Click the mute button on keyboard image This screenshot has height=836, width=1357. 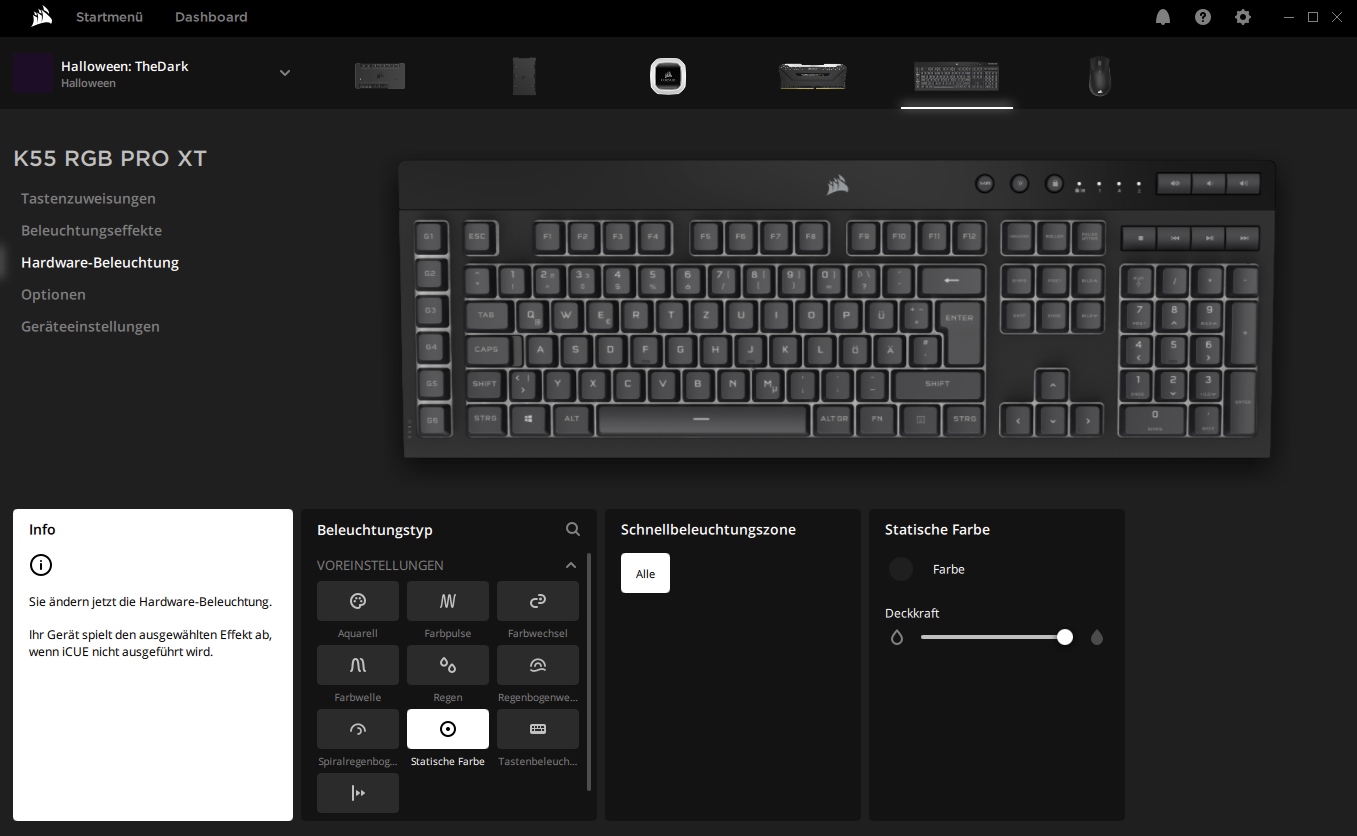[1175, 183]
